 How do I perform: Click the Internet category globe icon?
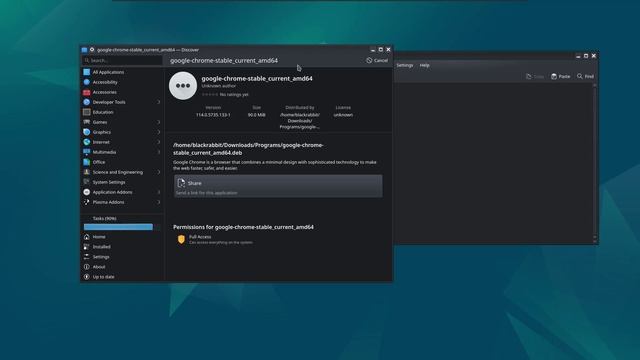[x=87, y=142]
